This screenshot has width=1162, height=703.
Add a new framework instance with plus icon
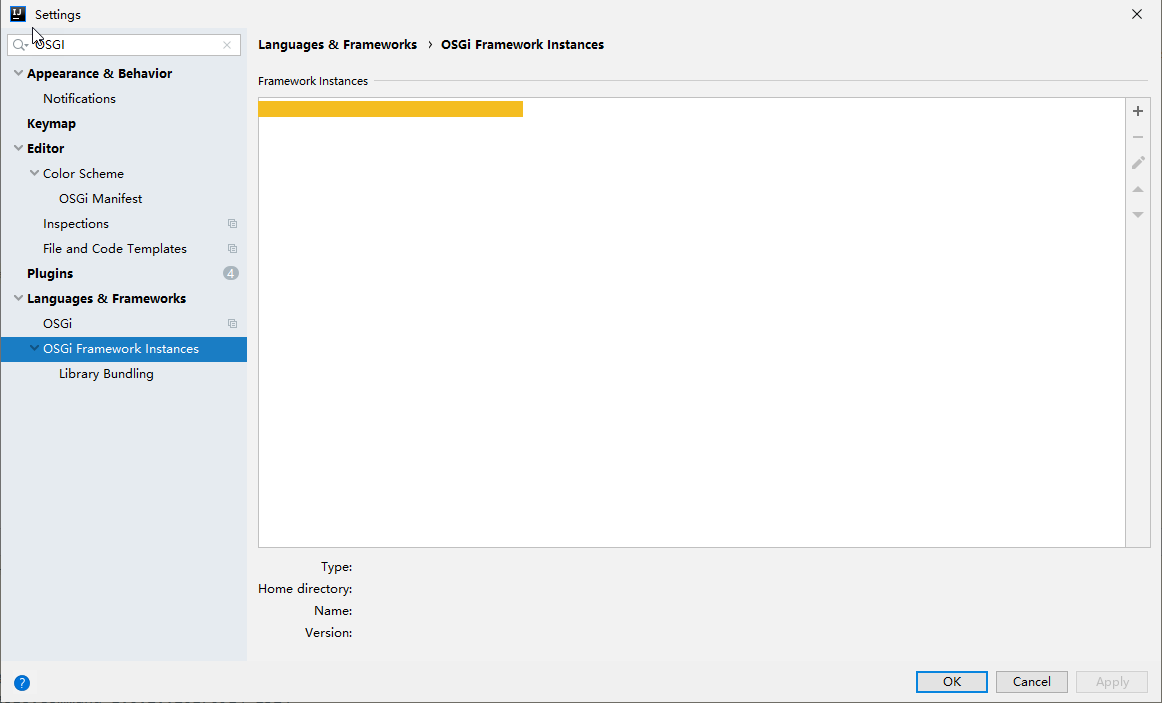tap(1138, 111)
